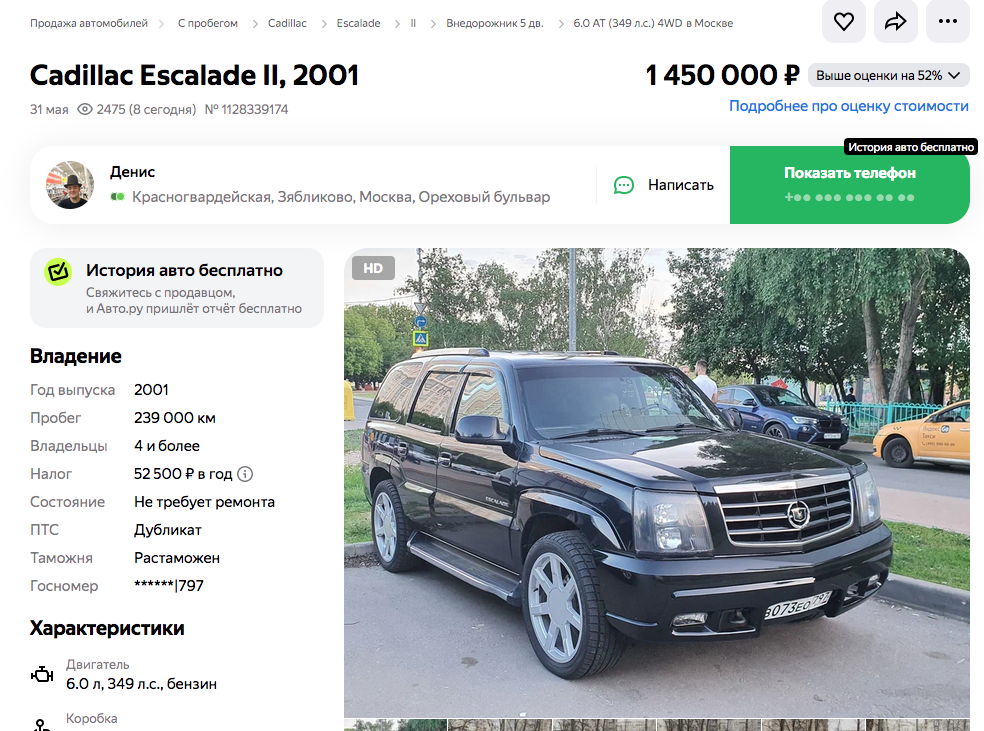This screenshot has height=731, width=984.
Task: Expand the 'Выше оценки на 52%' dropdown
Action: [x=888, y=75]
